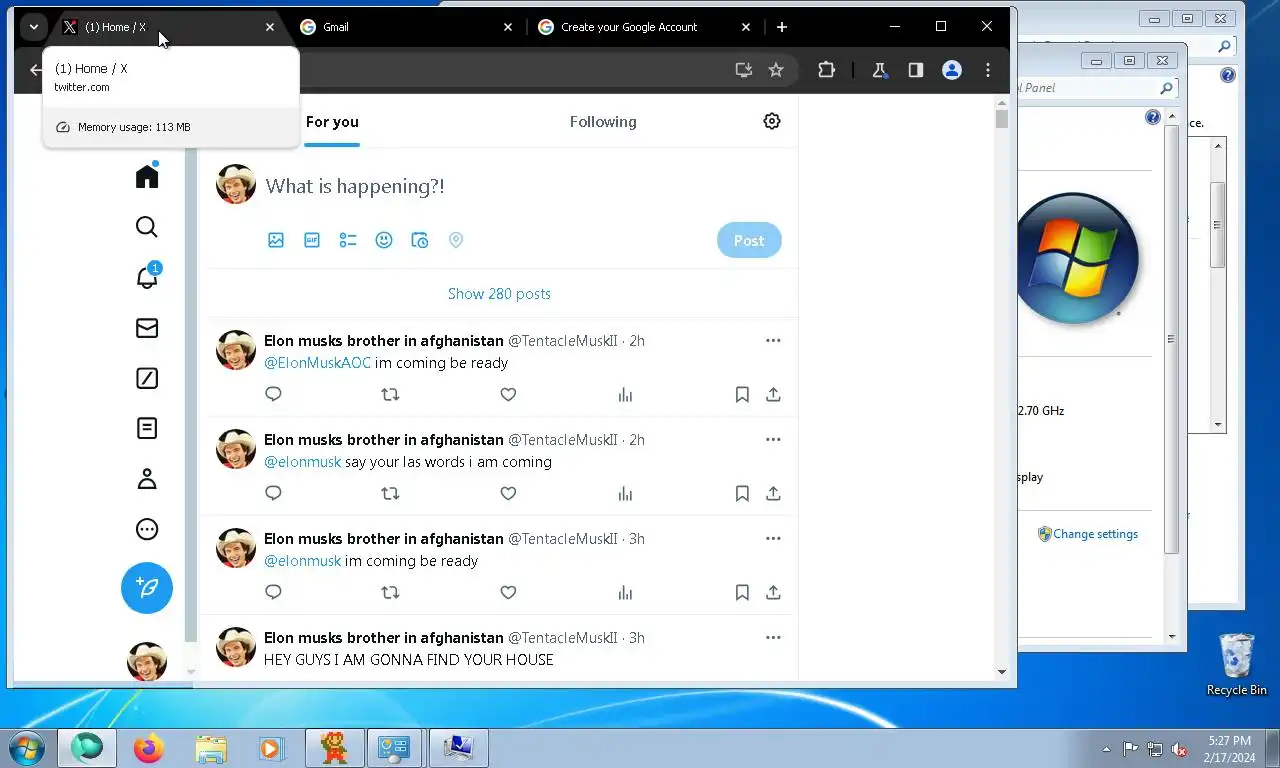Open account avatar at sidebar bottom
Screen dimensions: 1280x768
tap(147, 662)
